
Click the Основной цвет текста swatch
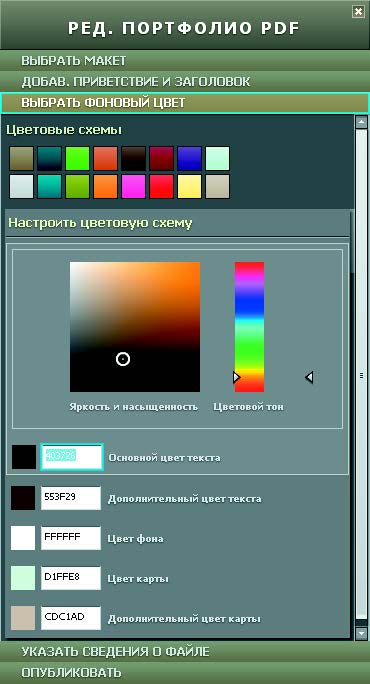point(24,457)
